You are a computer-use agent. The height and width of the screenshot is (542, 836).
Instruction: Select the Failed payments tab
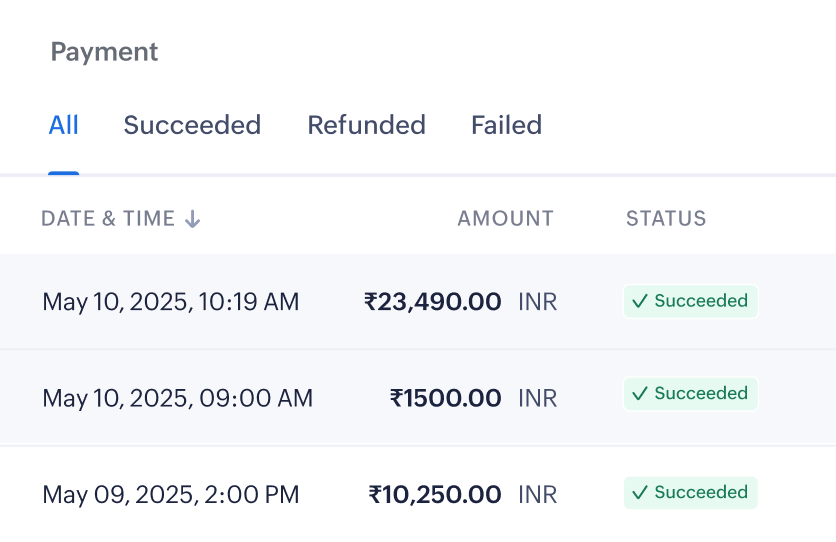[x=506, y=125]
